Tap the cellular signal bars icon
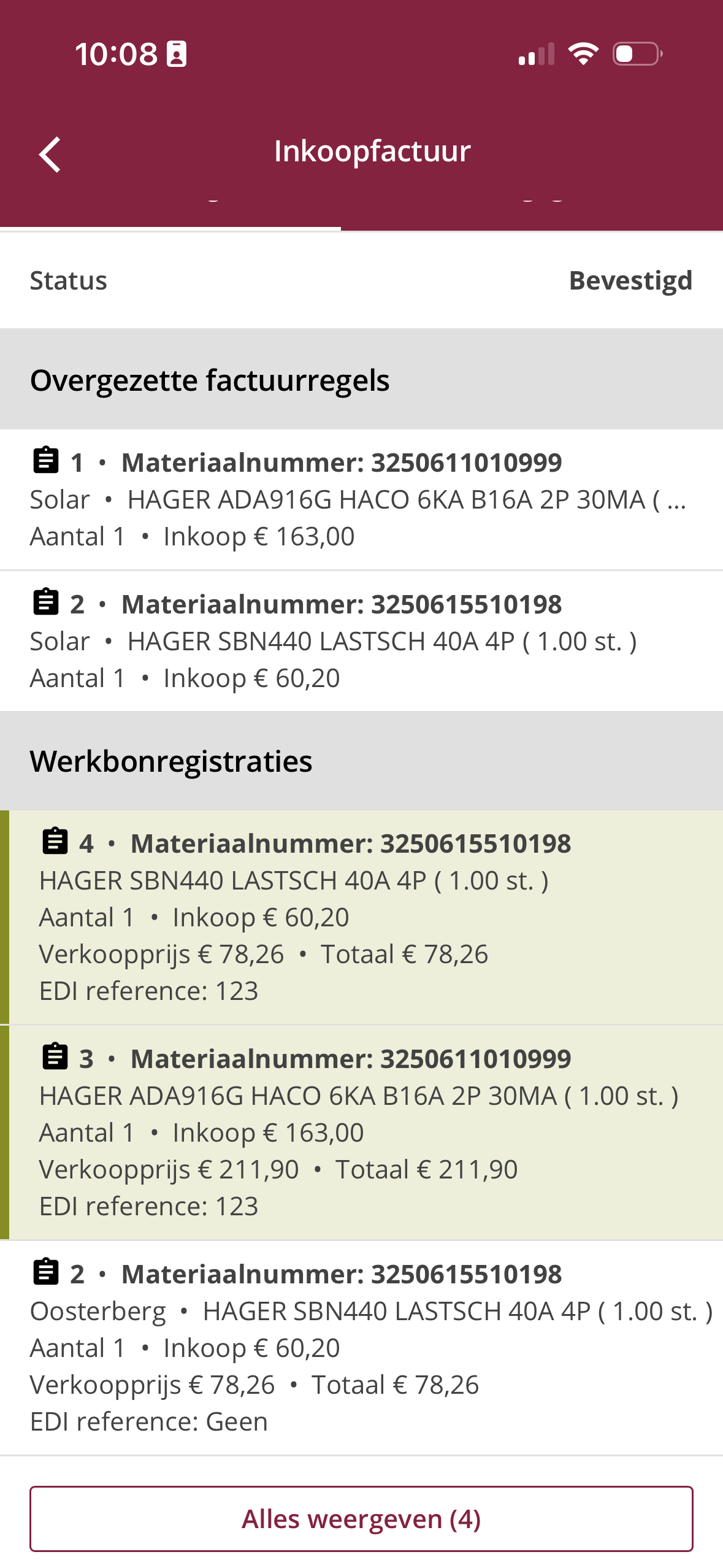This screenshot has width=723, height=1568. [x=537, y=54]
